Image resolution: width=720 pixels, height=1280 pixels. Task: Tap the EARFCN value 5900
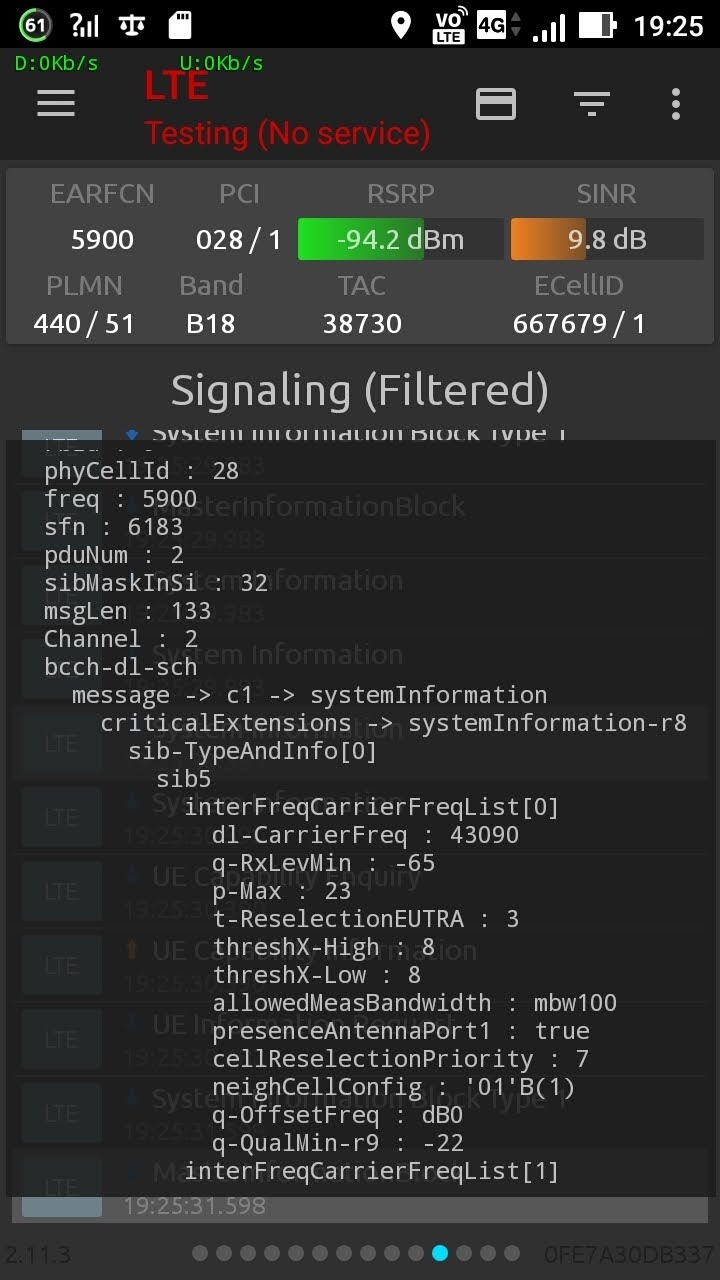tap(102, 240)
